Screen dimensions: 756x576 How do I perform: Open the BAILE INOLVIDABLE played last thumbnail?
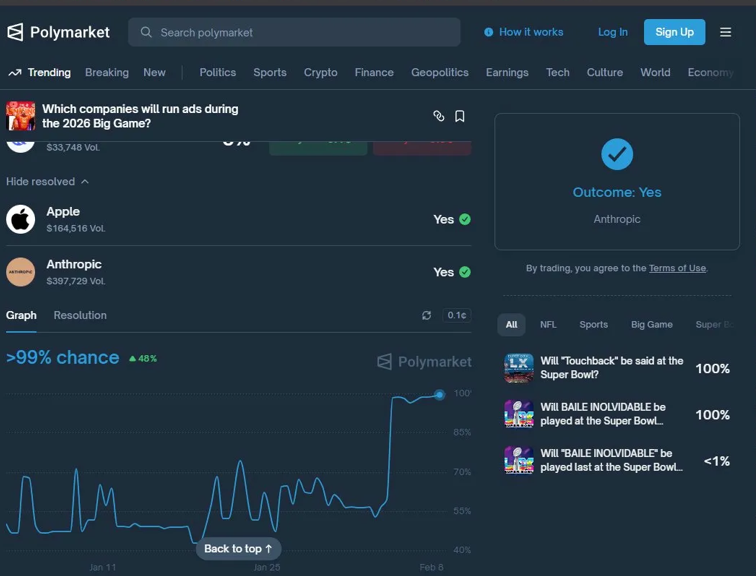[519, 461]
